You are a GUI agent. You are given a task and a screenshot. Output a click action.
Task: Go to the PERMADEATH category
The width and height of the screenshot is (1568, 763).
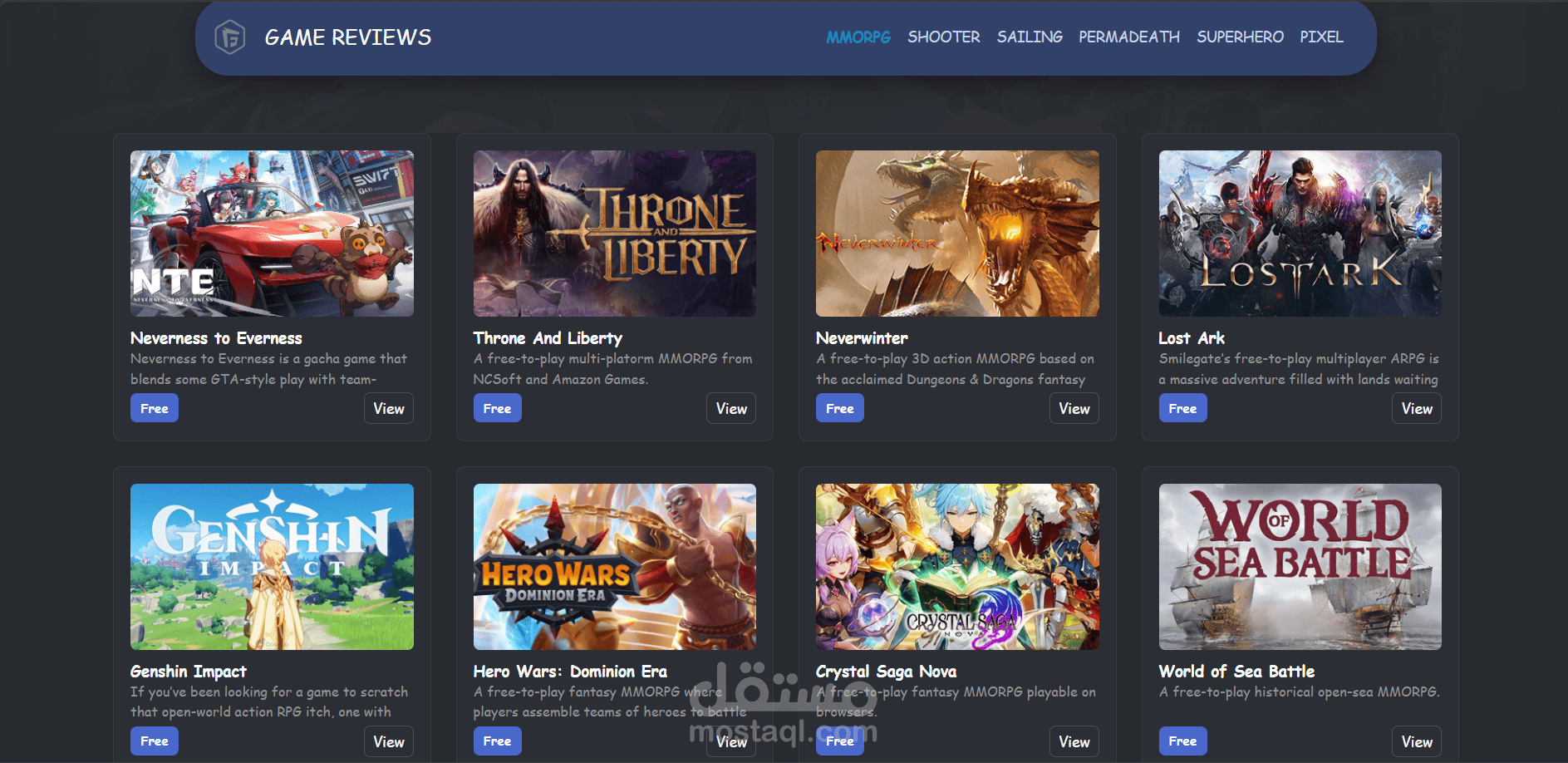click(x=1129, y=37)
